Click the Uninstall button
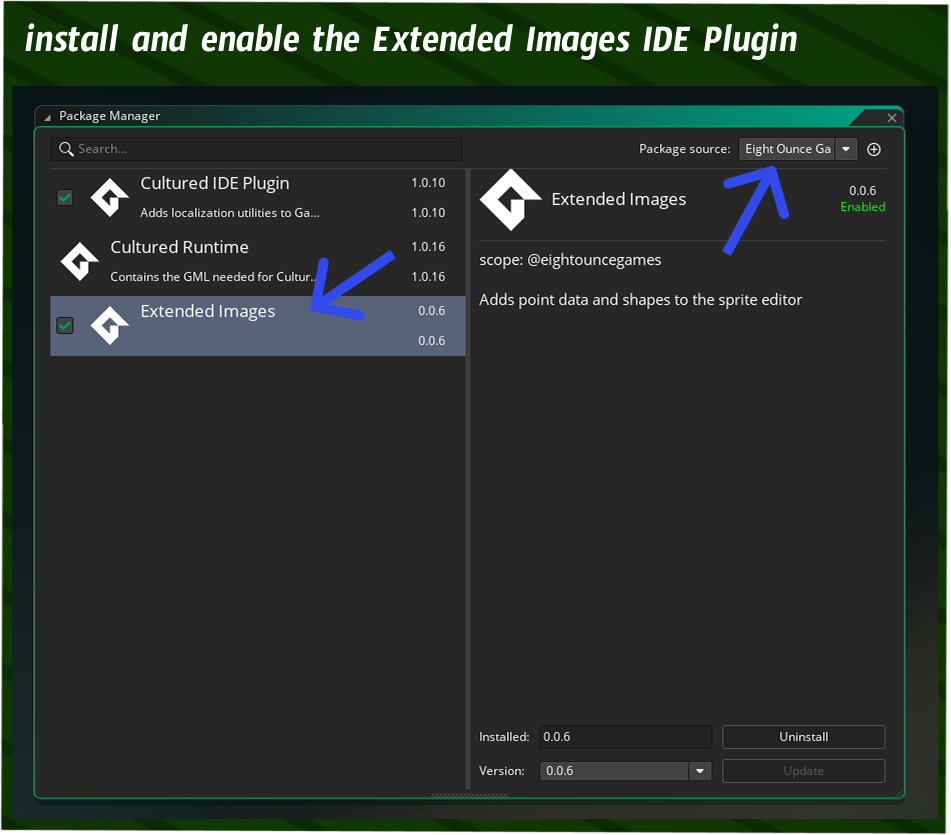This screenshot has height=835, width=951. 803,737
